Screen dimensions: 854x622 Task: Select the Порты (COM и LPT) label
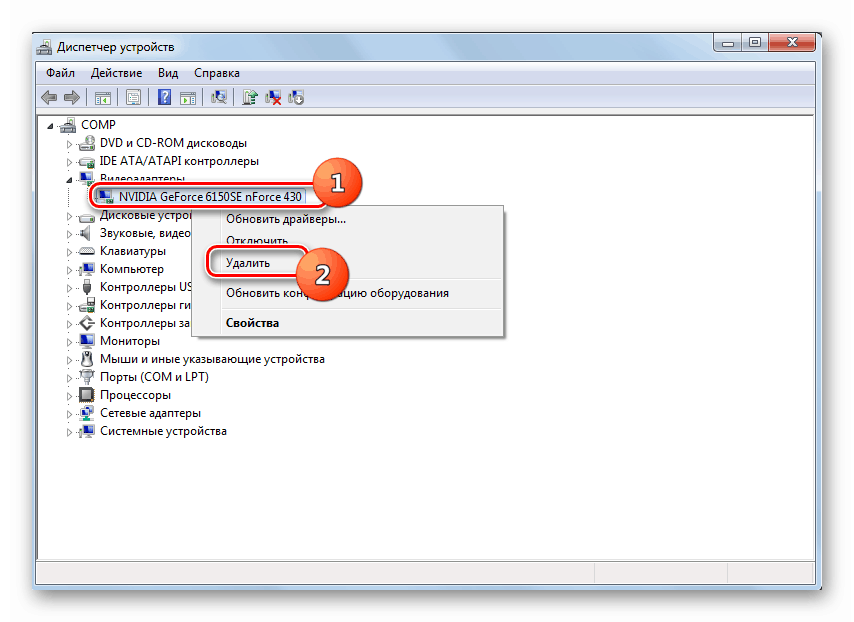[154, 377]
